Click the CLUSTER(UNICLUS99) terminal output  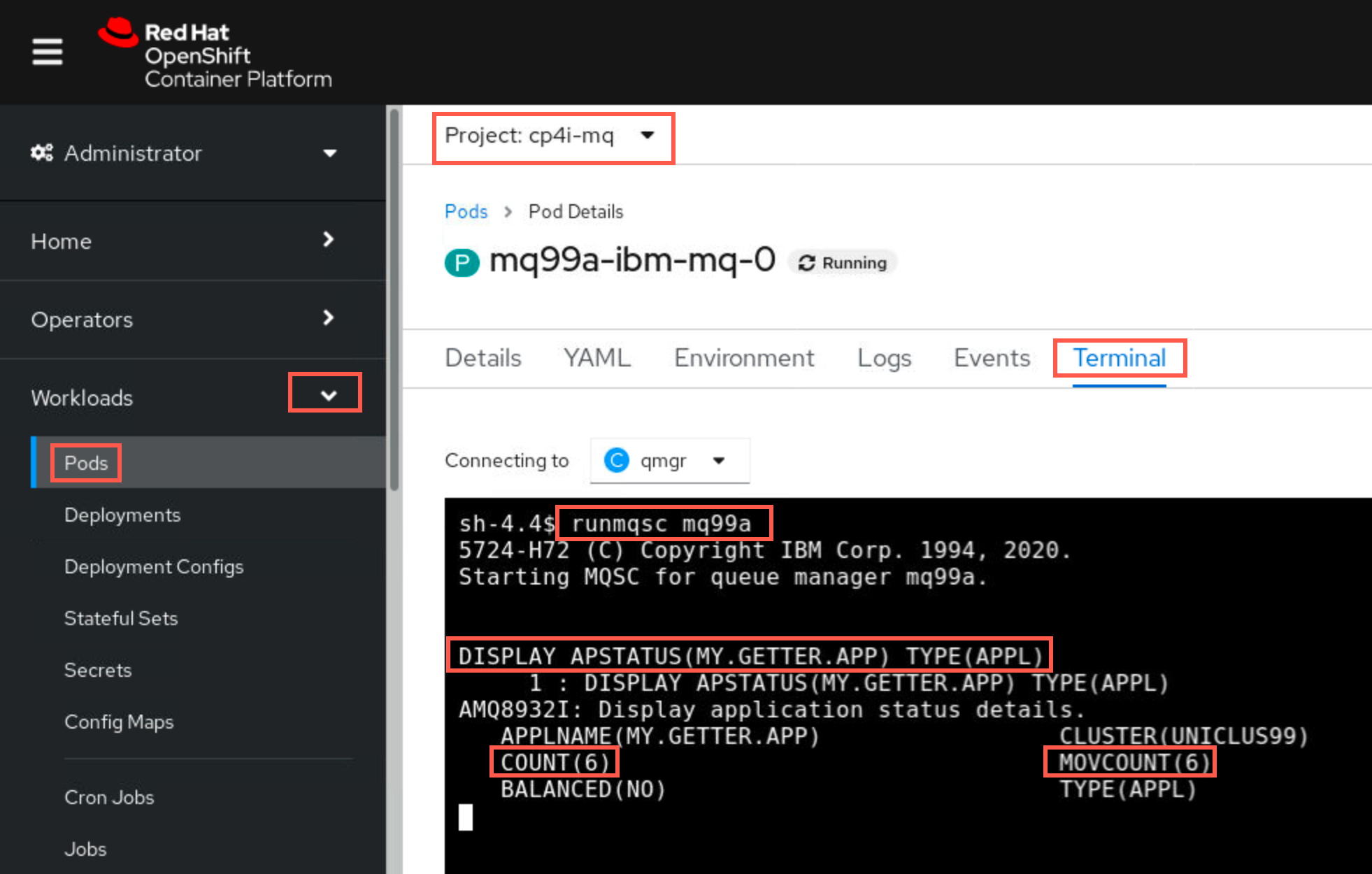pos(1183,736)
